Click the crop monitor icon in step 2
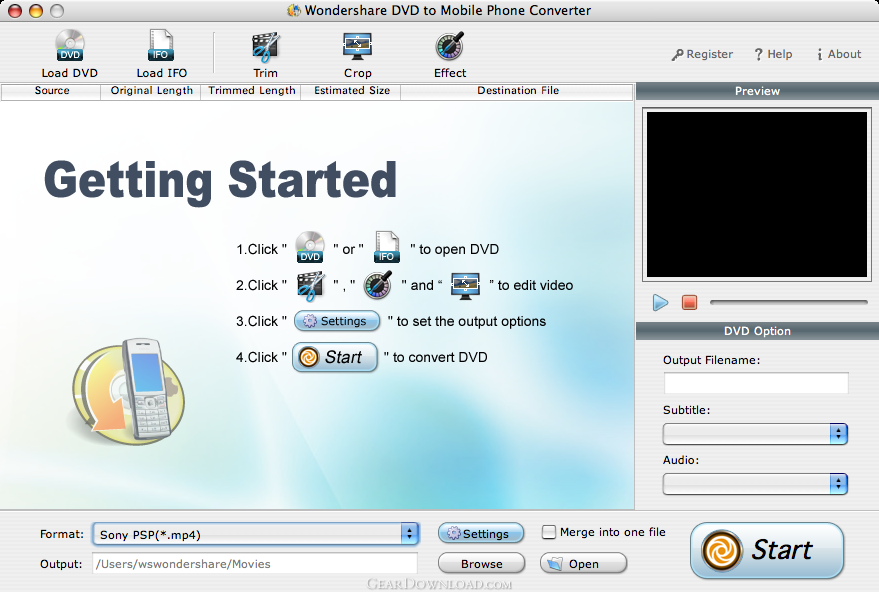879x592 pixels. tap(465, 285)
